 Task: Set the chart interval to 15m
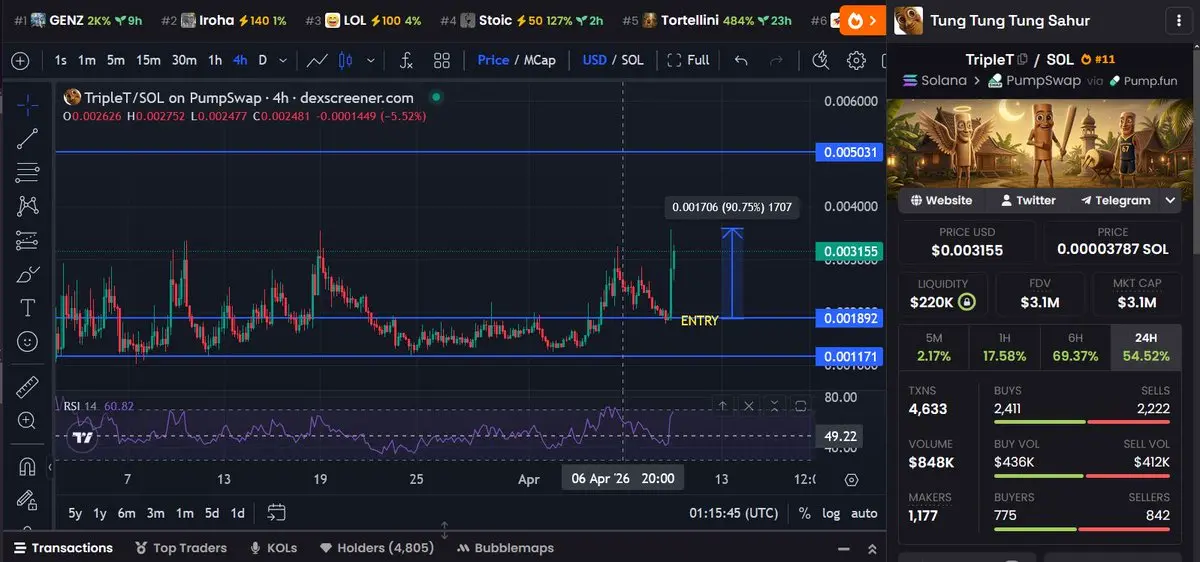point(148,60)
